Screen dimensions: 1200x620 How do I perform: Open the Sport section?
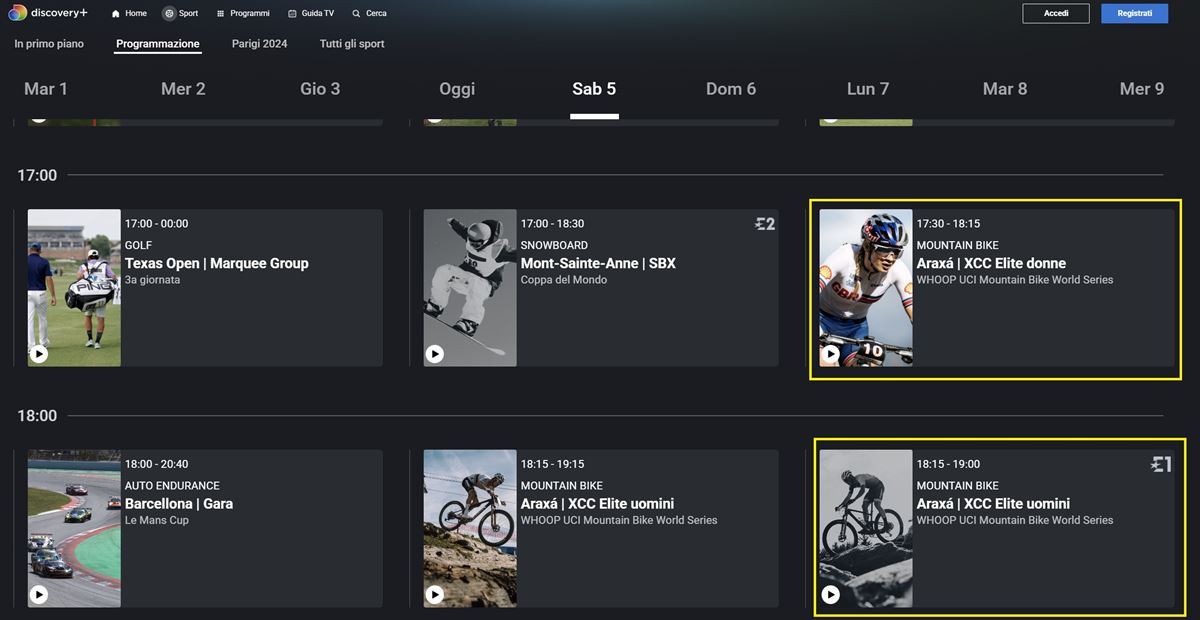tap(181, 14)
